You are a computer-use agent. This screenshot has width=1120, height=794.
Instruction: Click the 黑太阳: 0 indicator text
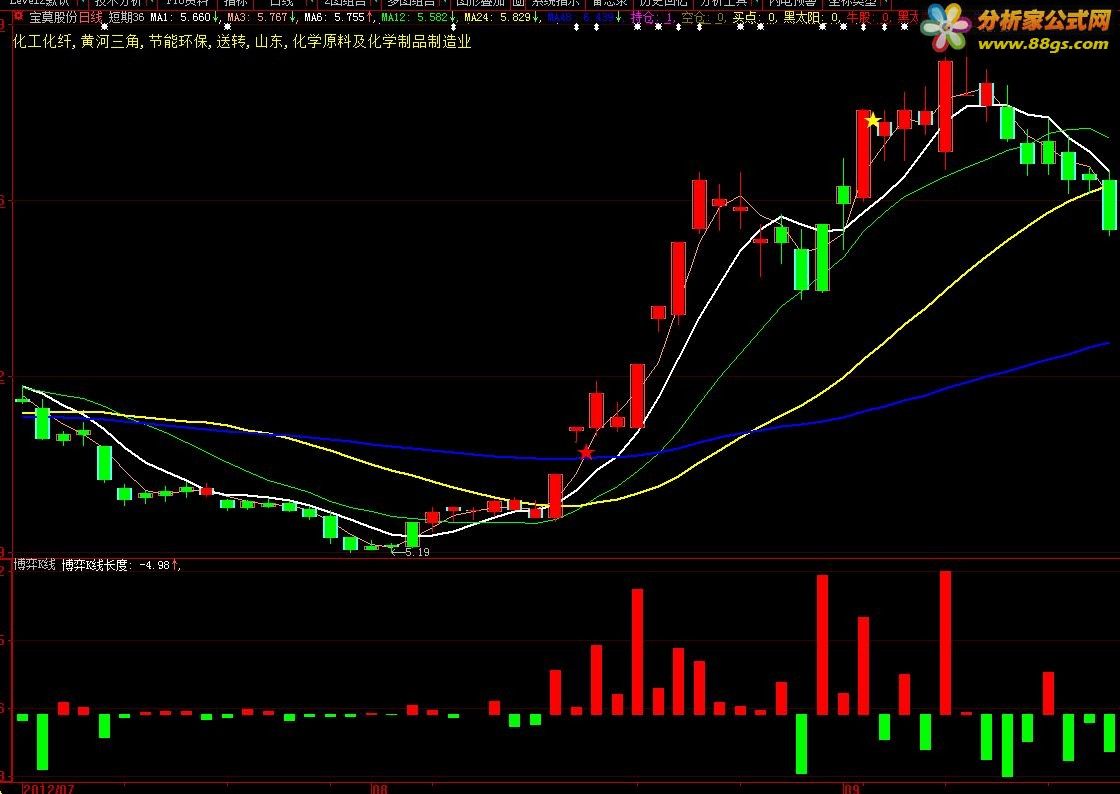[811, 17]
